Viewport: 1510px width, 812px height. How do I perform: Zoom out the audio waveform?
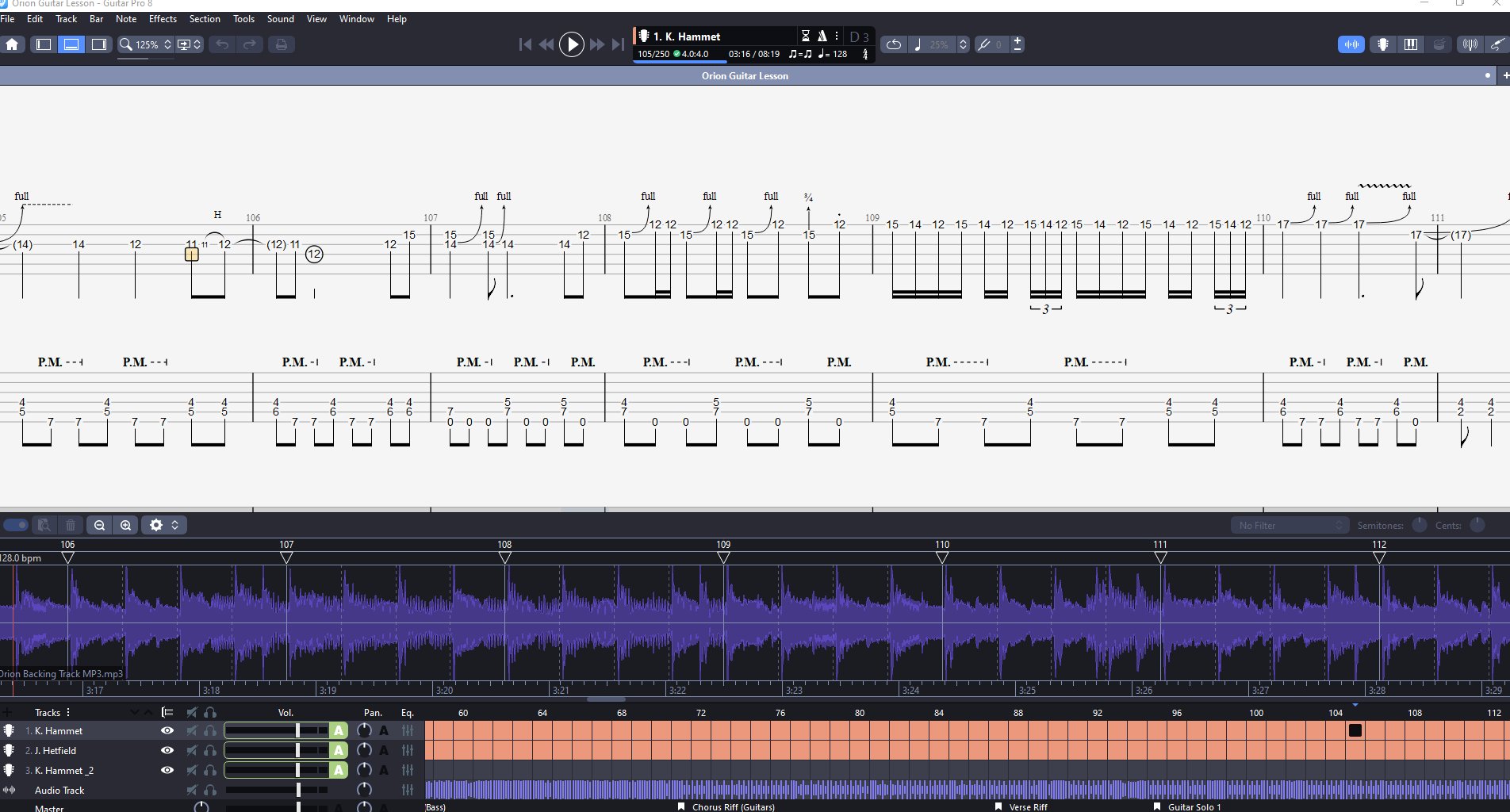point(99,525)
